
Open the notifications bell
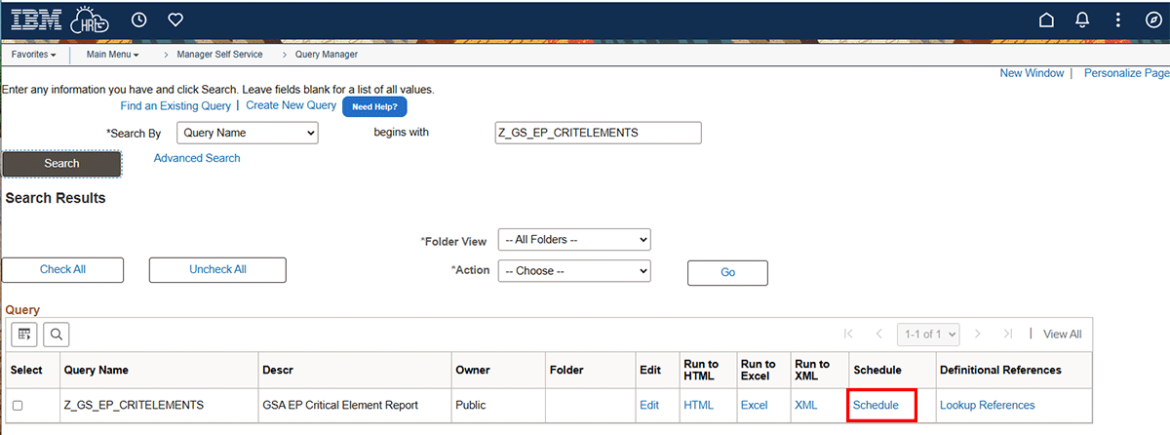[x=1082, y=20]
